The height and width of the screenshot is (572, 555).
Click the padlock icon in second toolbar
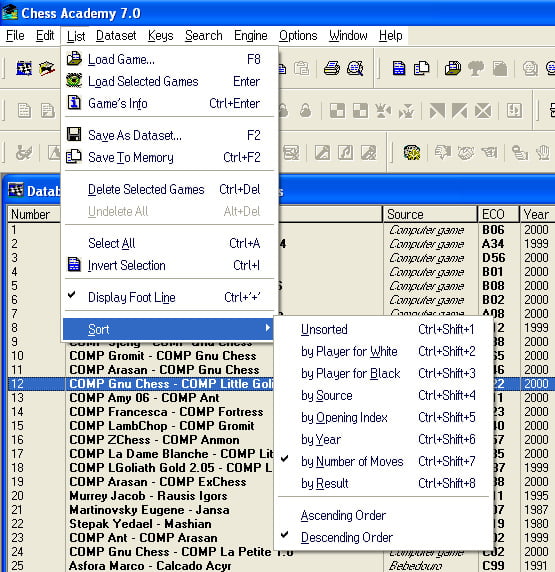(x=305, y=111)
